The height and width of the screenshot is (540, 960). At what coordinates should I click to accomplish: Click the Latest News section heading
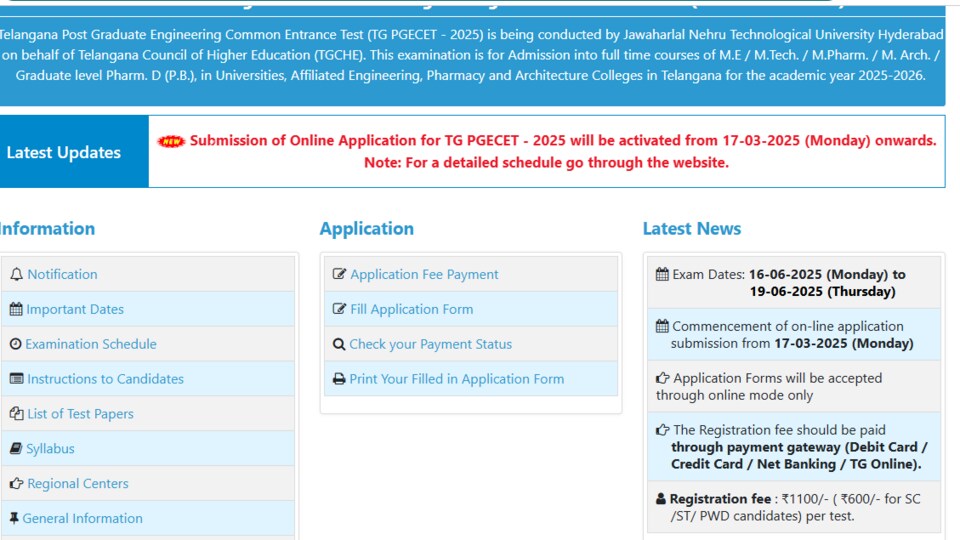click(x=692, y=228)
